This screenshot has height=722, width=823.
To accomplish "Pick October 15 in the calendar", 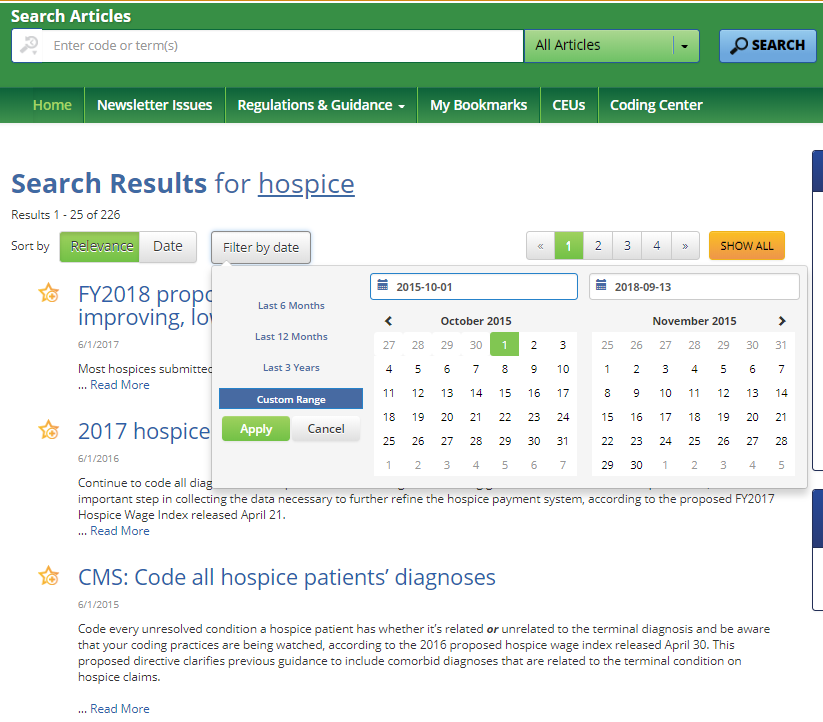I will pyautogui.click(x=505, y=393).
